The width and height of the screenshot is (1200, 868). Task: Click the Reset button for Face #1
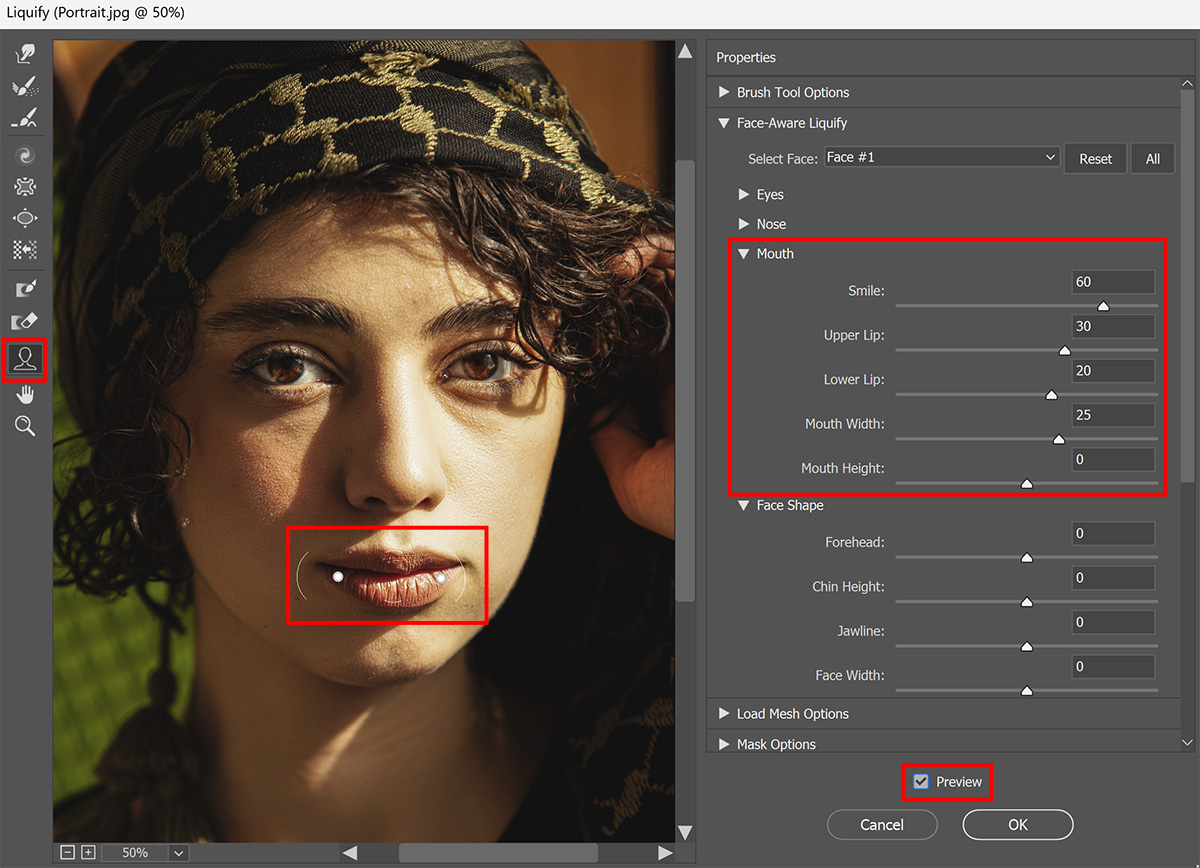(x=1095, y=157)
